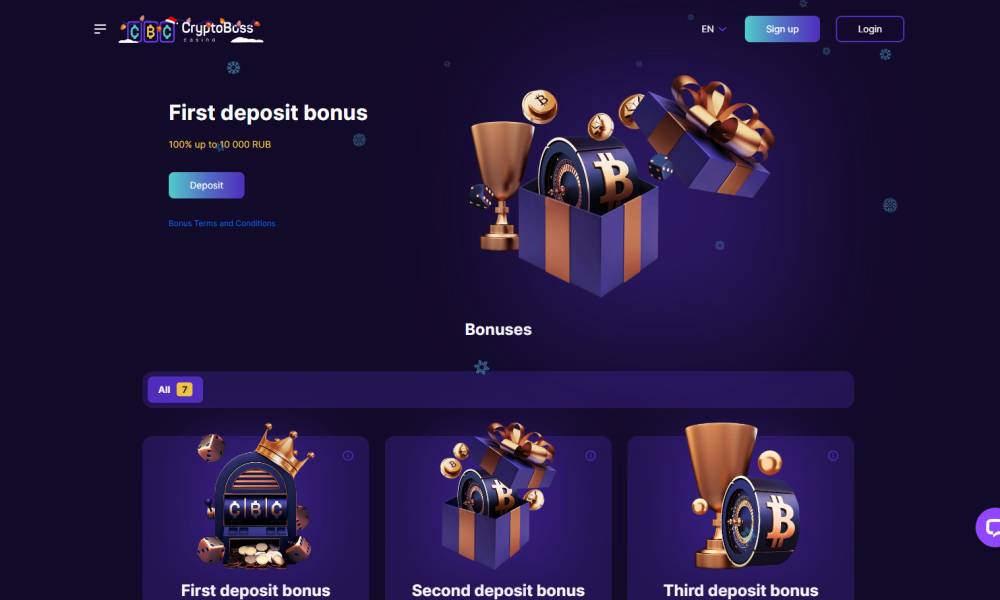Open Bonus Terms and Conditions link

click(x=222, y=223)
